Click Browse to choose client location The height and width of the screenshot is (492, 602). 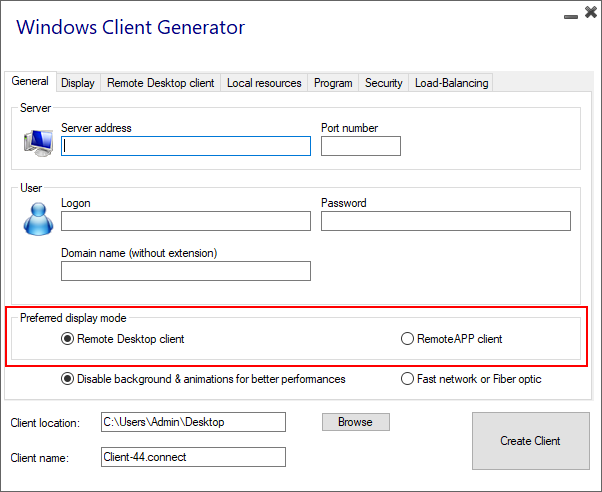(x=355, y=422)
